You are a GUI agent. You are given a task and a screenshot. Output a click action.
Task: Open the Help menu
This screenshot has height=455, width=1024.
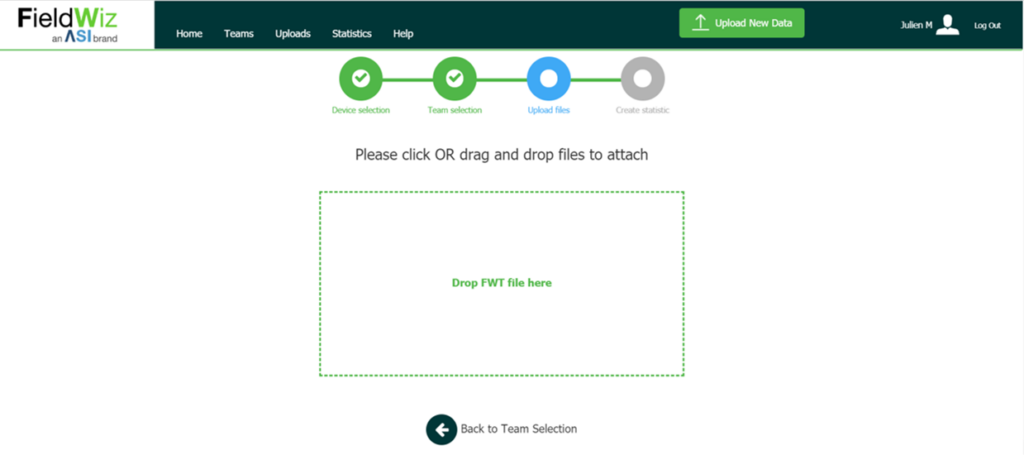coord(403,34)
